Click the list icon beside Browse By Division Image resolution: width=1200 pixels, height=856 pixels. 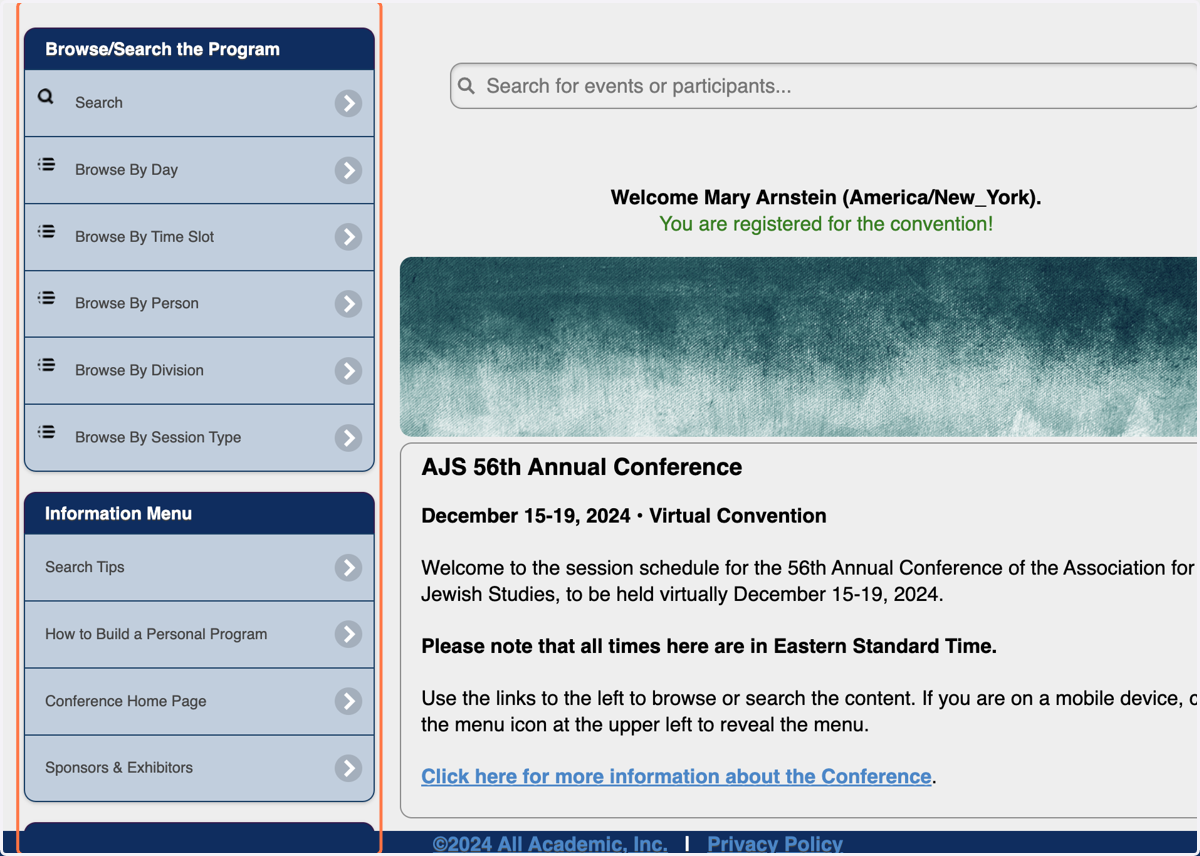46,365
